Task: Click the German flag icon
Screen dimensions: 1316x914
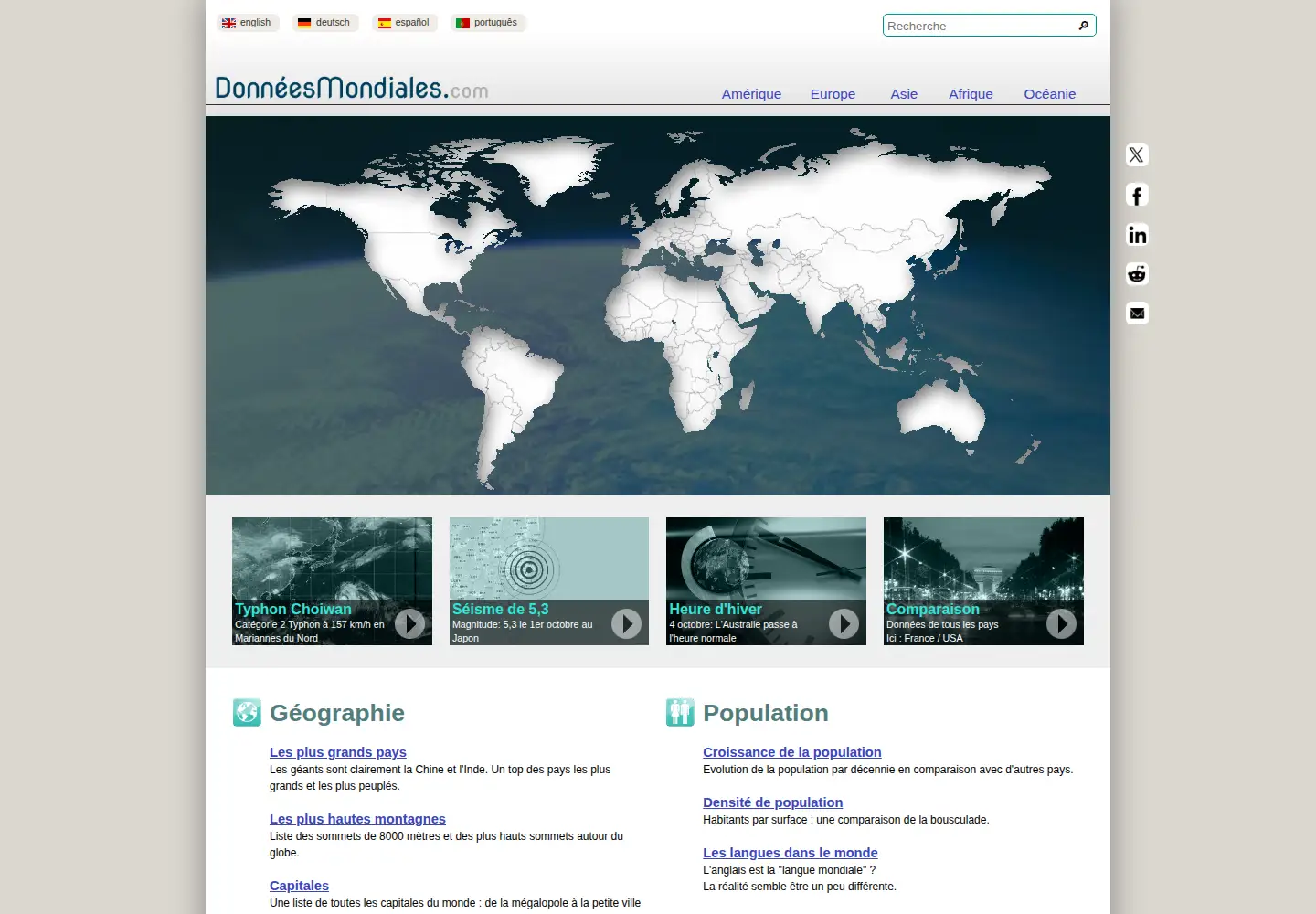Action: tap(304, 23)
